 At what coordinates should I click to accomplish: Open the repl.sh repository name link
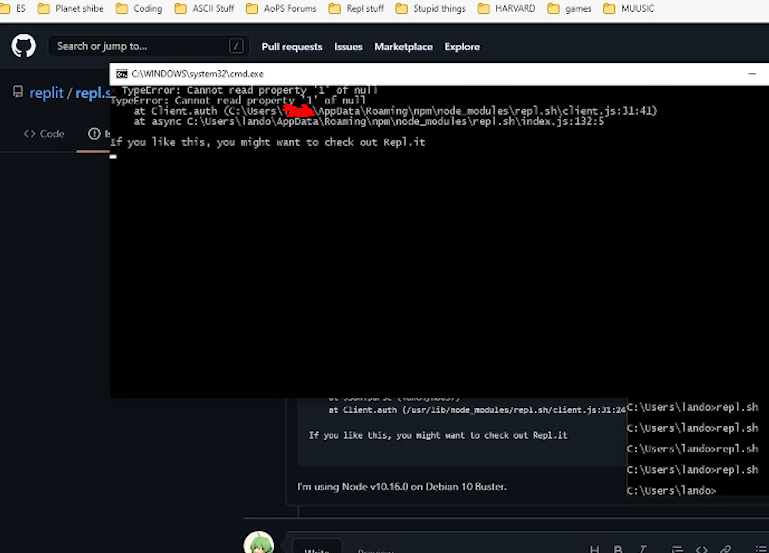pyautogui.click(x=92, y=93)
